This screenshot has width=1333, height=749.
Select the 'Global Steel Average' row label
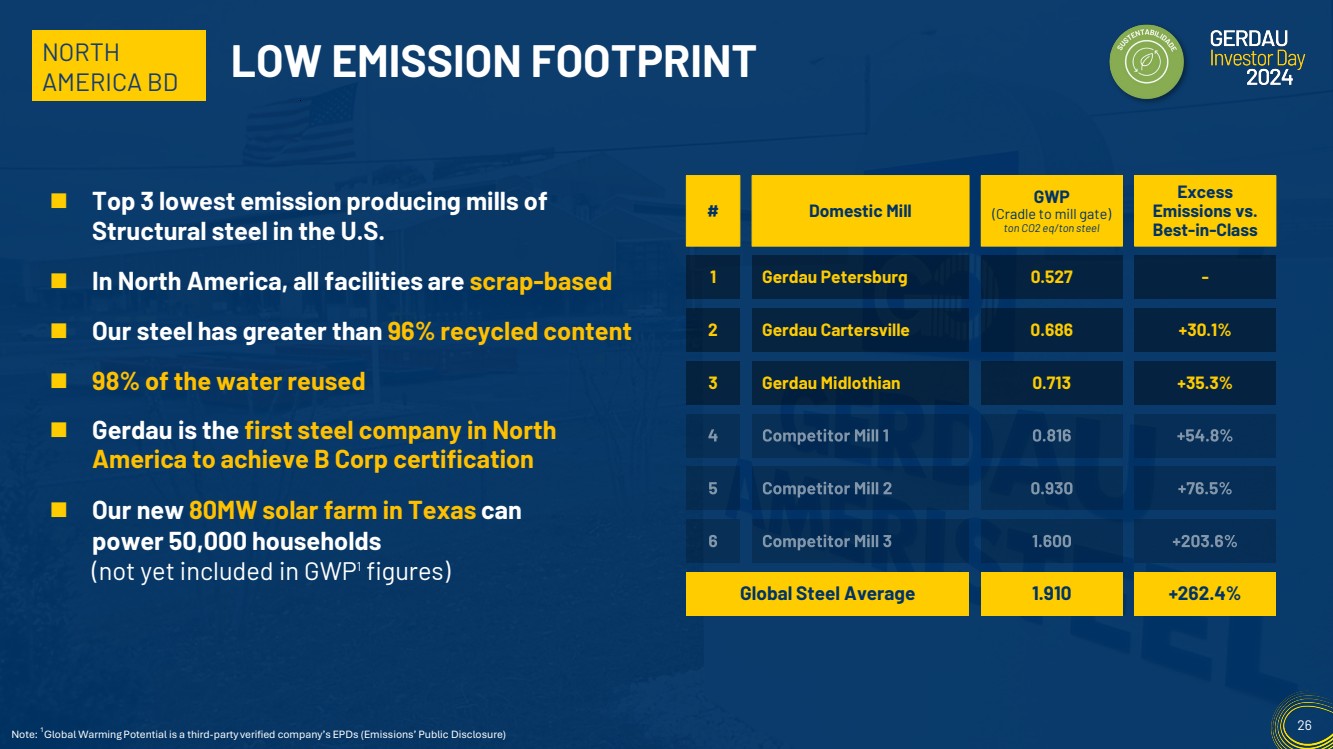pos(827,594)
